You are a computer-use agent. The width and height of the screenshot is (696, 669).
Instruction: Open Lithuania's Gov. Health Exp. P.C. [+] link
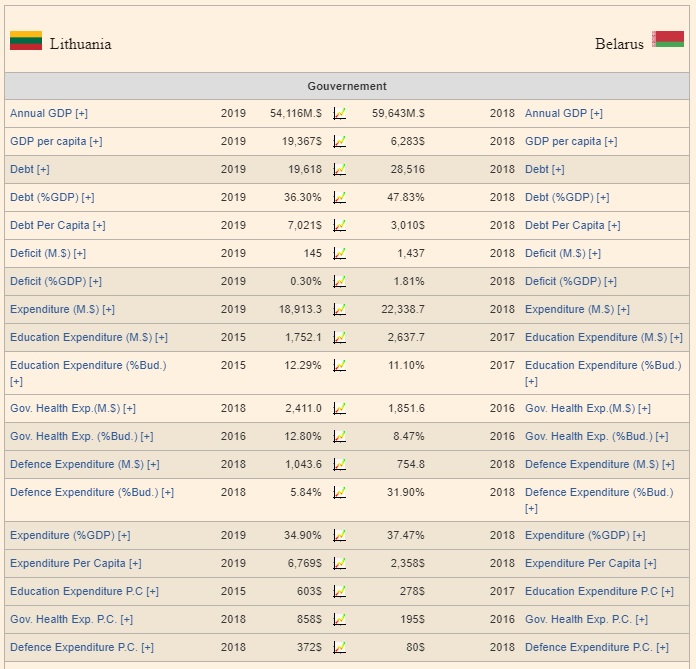click(x=71, y=619)
